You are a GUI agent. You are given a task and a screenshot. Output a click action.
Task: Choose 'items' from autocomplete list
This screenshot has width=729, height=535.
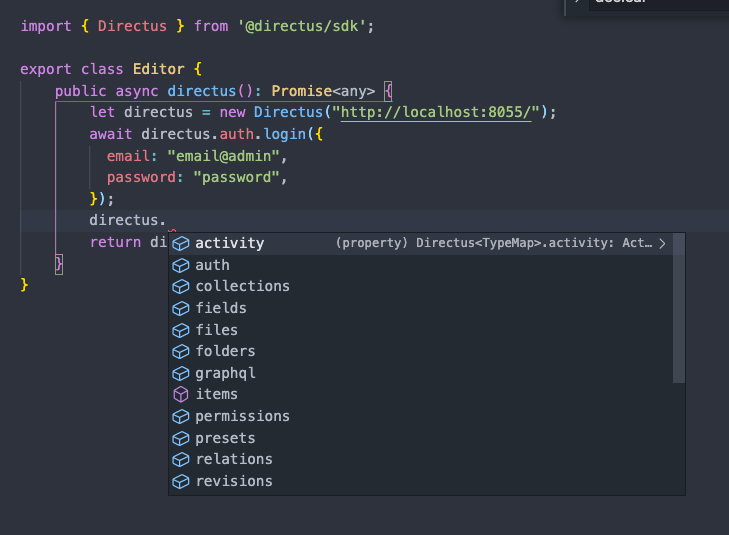click(x=421, y=395)
